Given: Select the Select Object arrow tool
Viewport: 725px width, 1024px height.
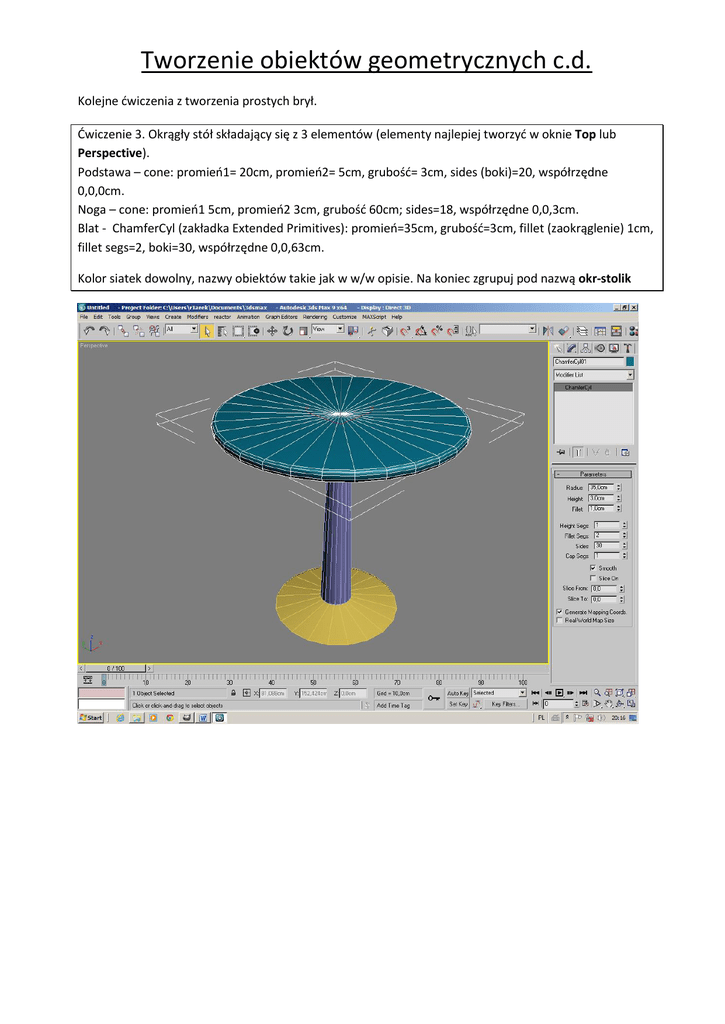Looking at the screenshot, I should click(206, 329).
